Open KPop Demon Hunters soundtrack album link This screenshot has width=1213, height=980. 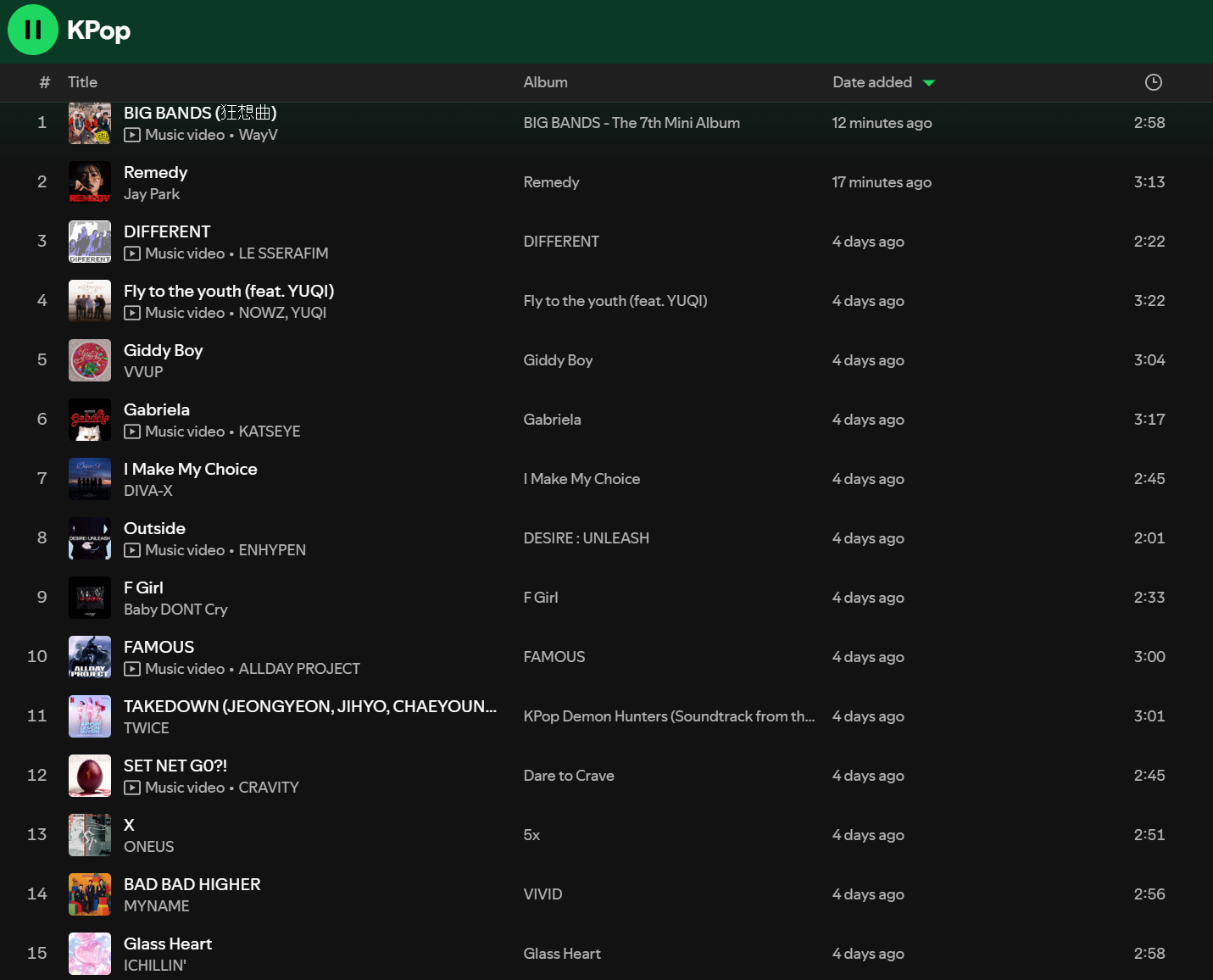click(669, 716)
